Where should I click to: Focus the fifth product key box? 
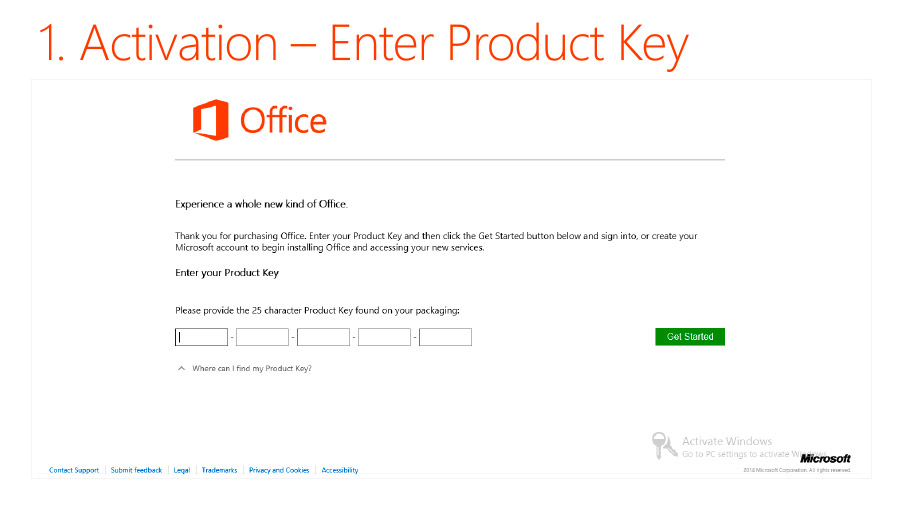[445, 337]
